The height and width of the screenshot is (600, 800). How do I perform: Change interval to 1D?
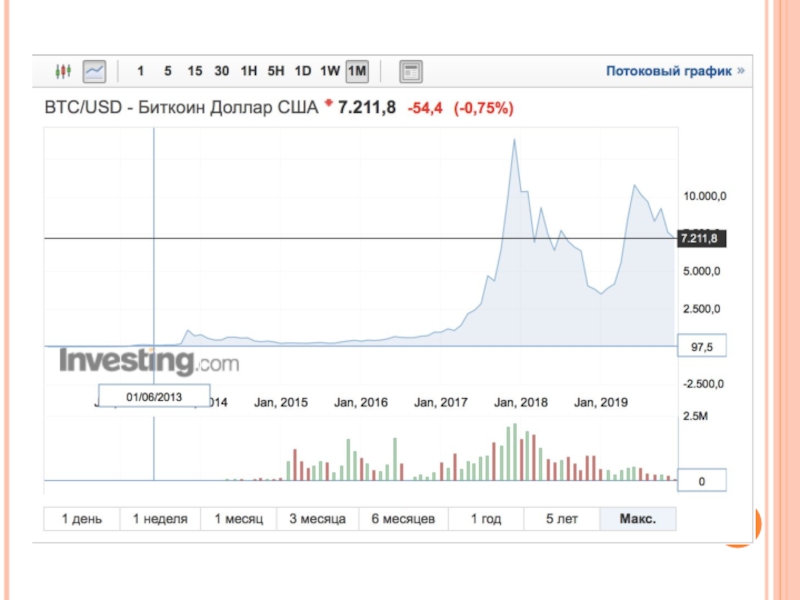point(303,71)
